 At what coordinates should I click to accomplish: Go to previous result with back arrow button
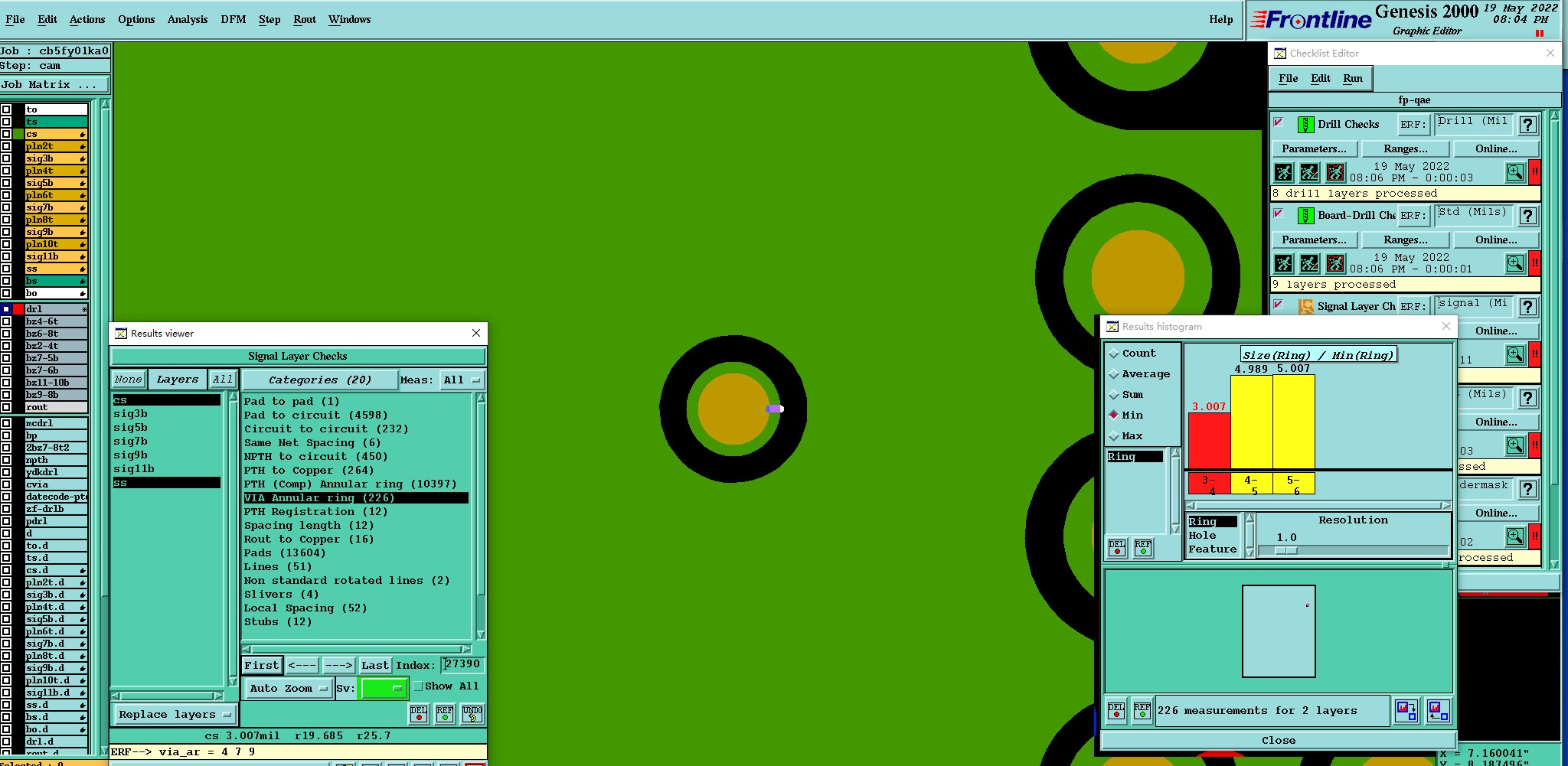[302, 666]
